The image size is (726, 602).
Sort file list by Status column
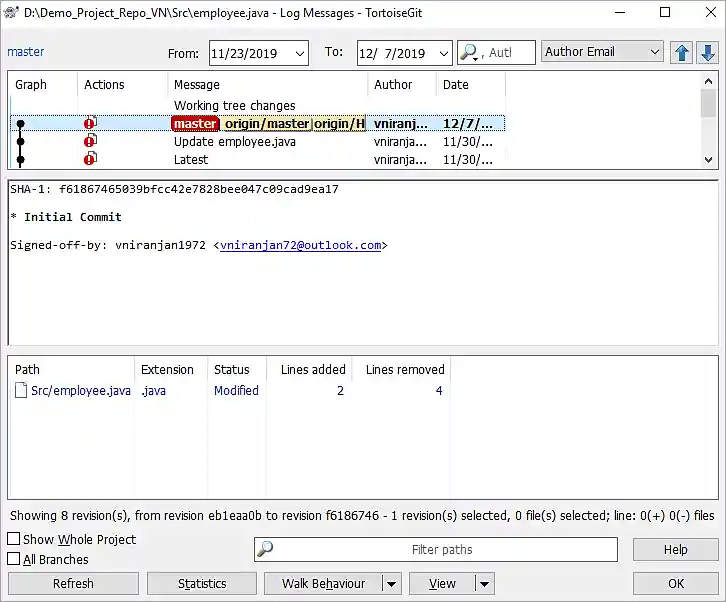point(231,370)
